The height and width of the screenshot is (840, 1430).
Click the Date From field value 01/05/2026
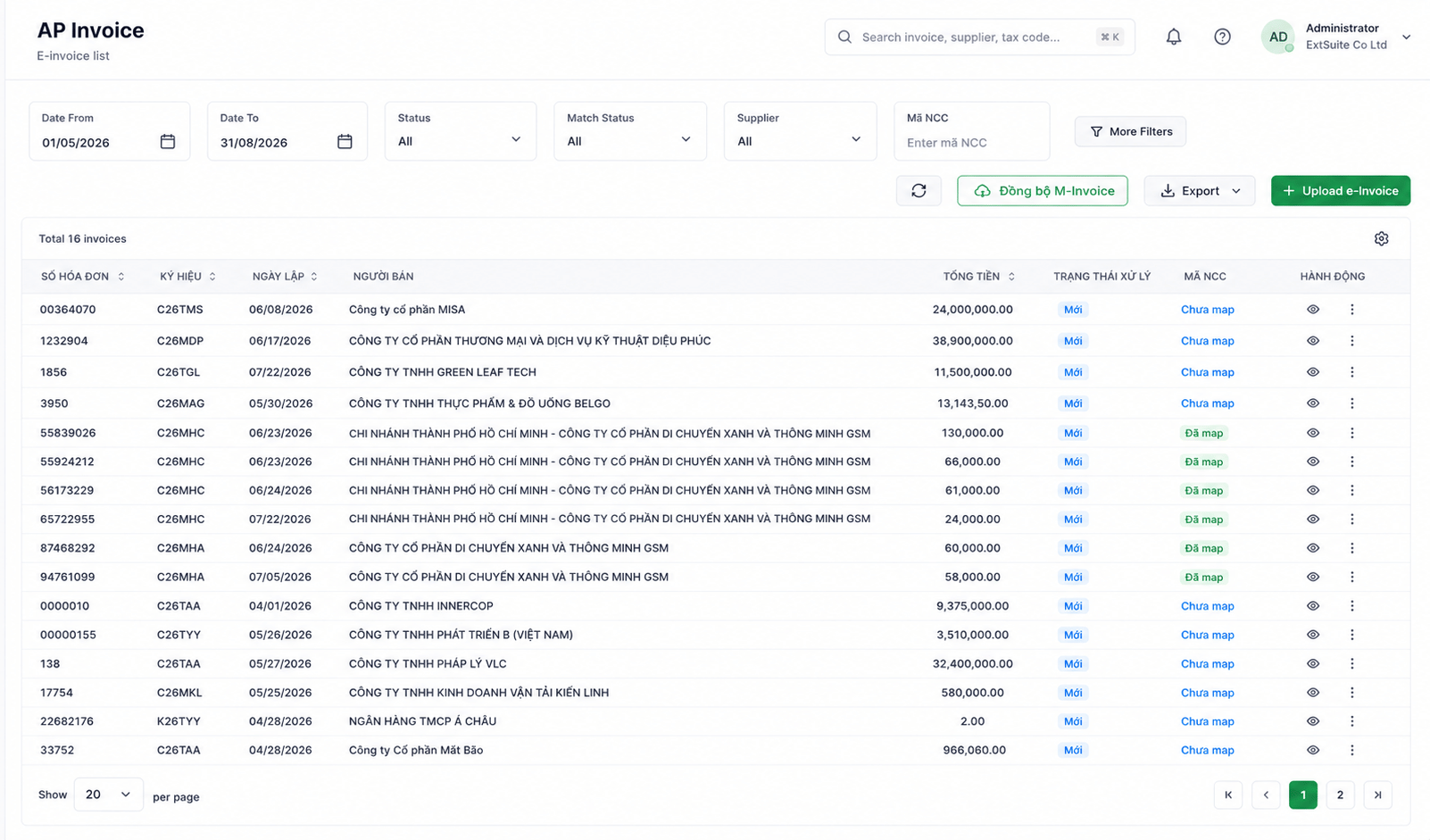click(76, 143)
